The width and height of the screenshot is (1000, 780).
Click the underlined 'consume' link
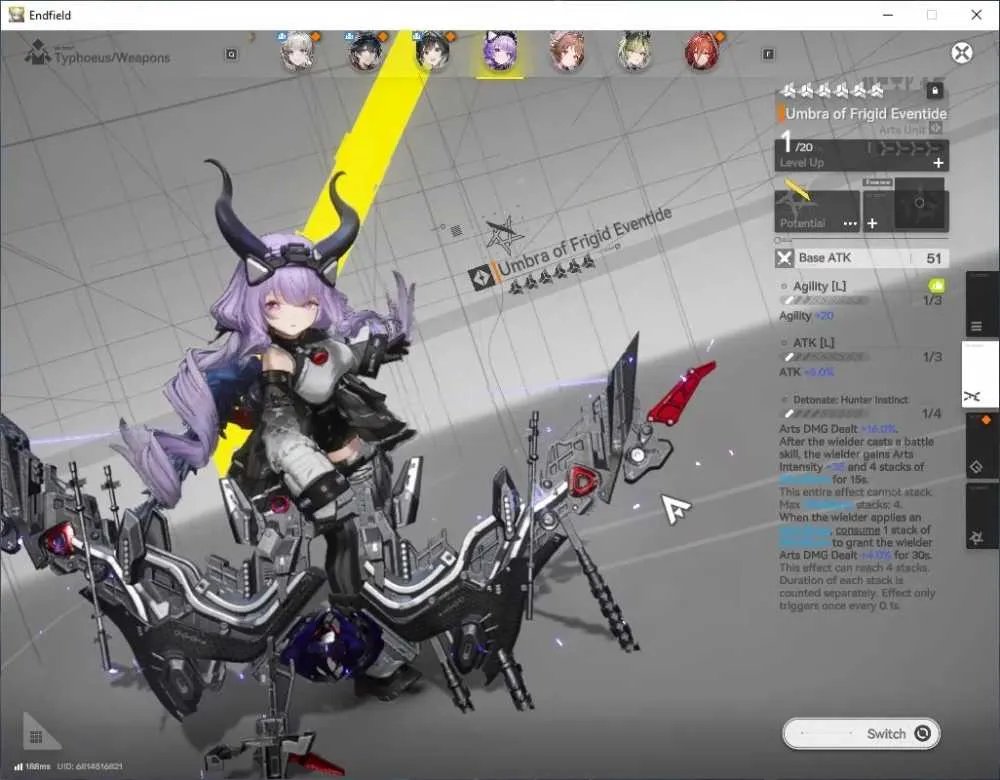[x=858, y=530]
